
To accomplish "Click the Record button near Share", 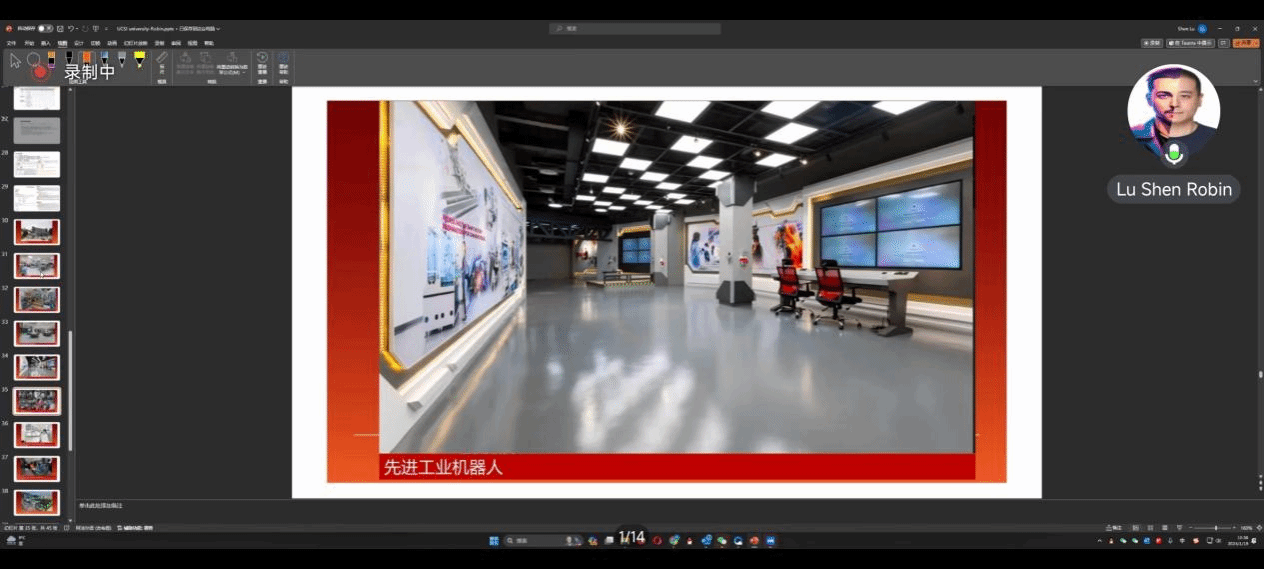I will click(x=1152, y=43).
